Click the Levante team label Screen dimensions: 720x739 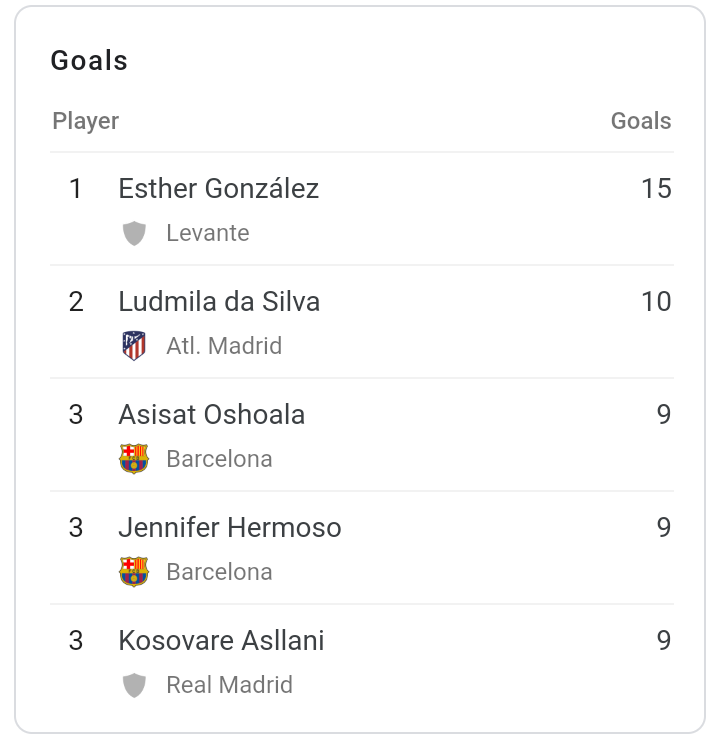(208, 233)
